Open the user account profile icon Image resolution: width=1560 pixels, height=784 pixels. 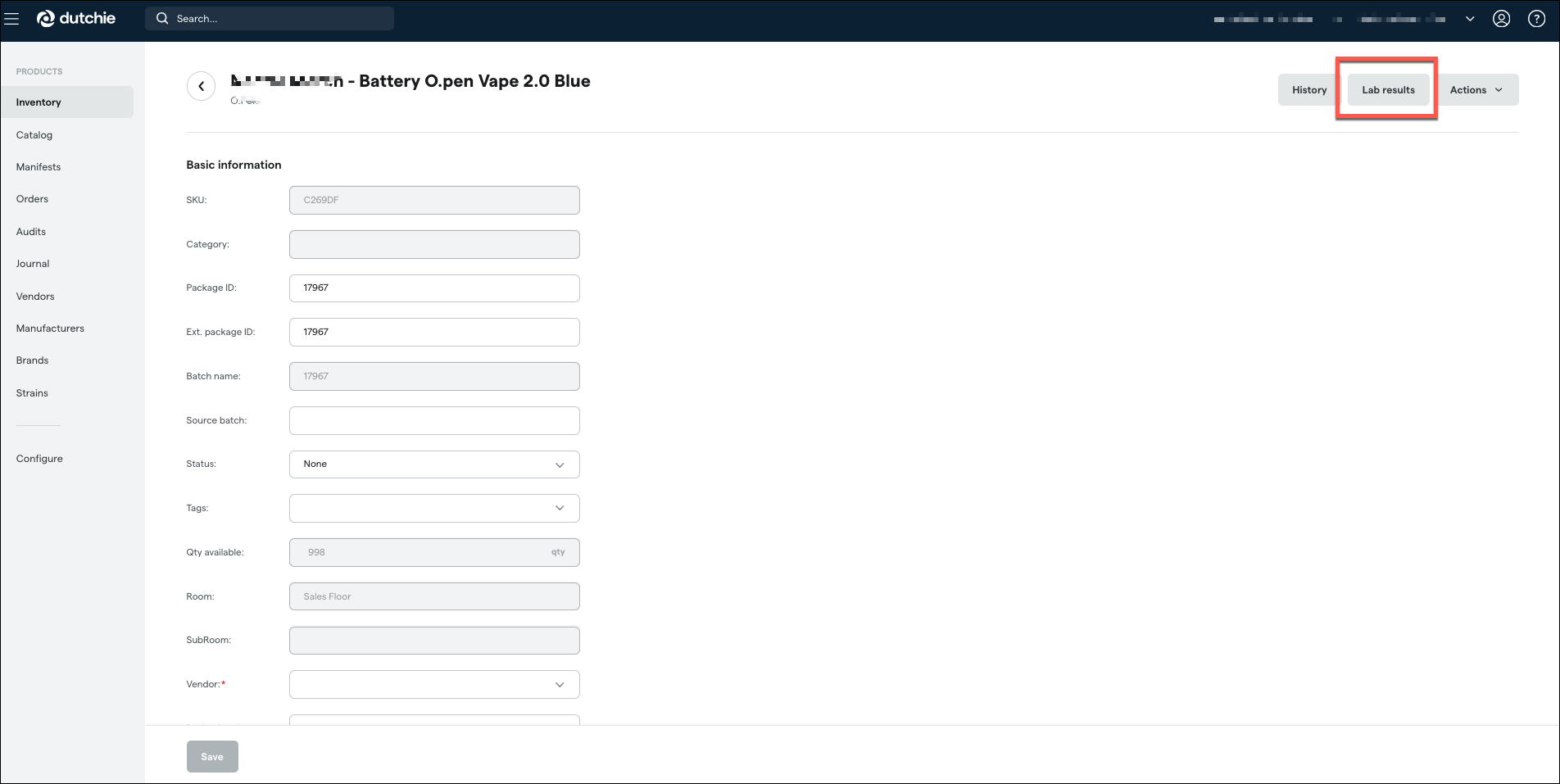[1501, 19]
